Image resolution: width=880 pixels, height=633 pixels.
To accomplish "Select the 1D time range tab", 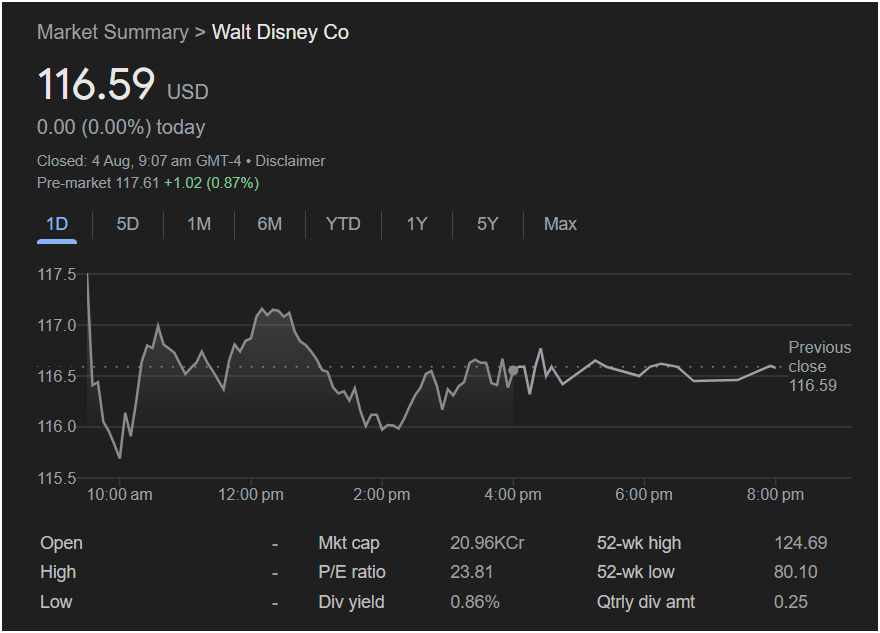I will pos(57,224).
